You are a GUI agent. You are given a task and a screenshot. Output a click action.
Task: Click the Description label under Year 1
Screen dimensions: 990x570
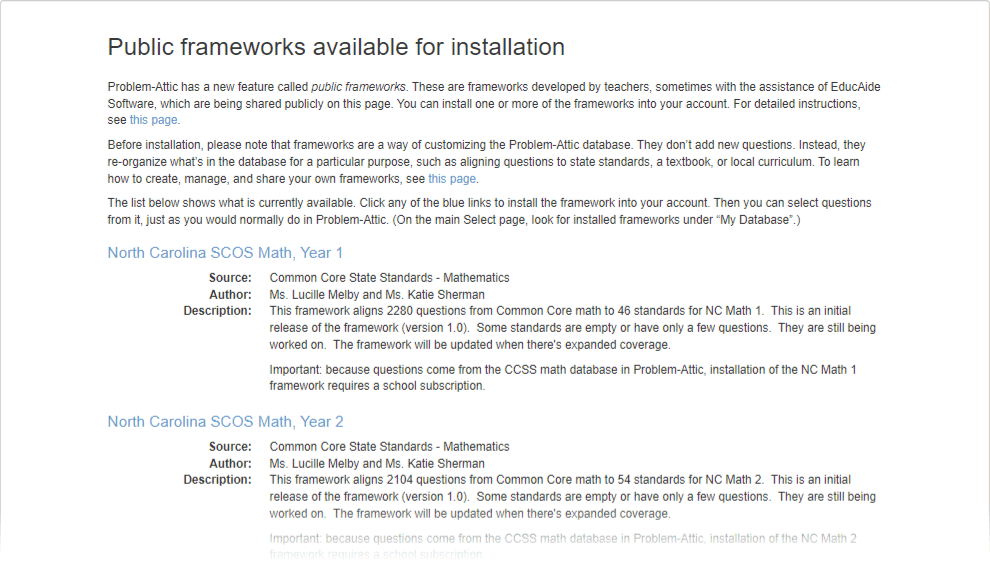pos(217,311)
